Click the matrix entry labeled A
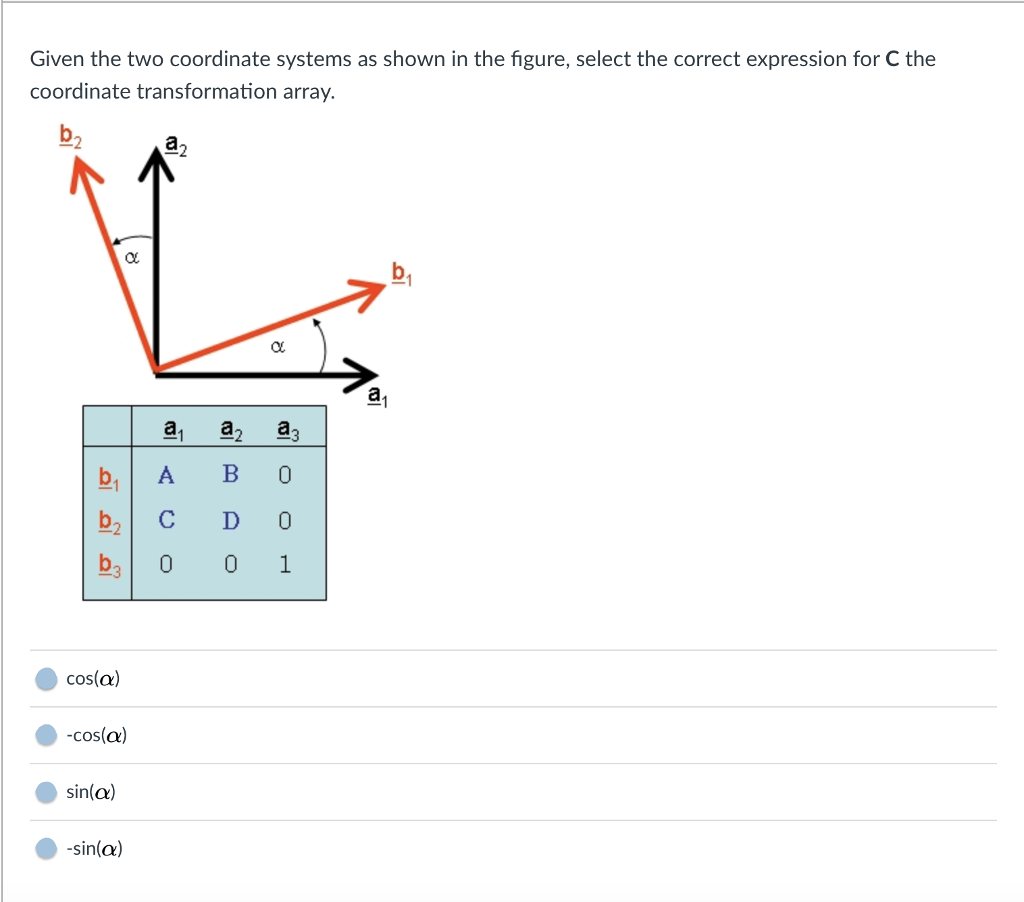1024x902 pixels. tap(165, 474)
